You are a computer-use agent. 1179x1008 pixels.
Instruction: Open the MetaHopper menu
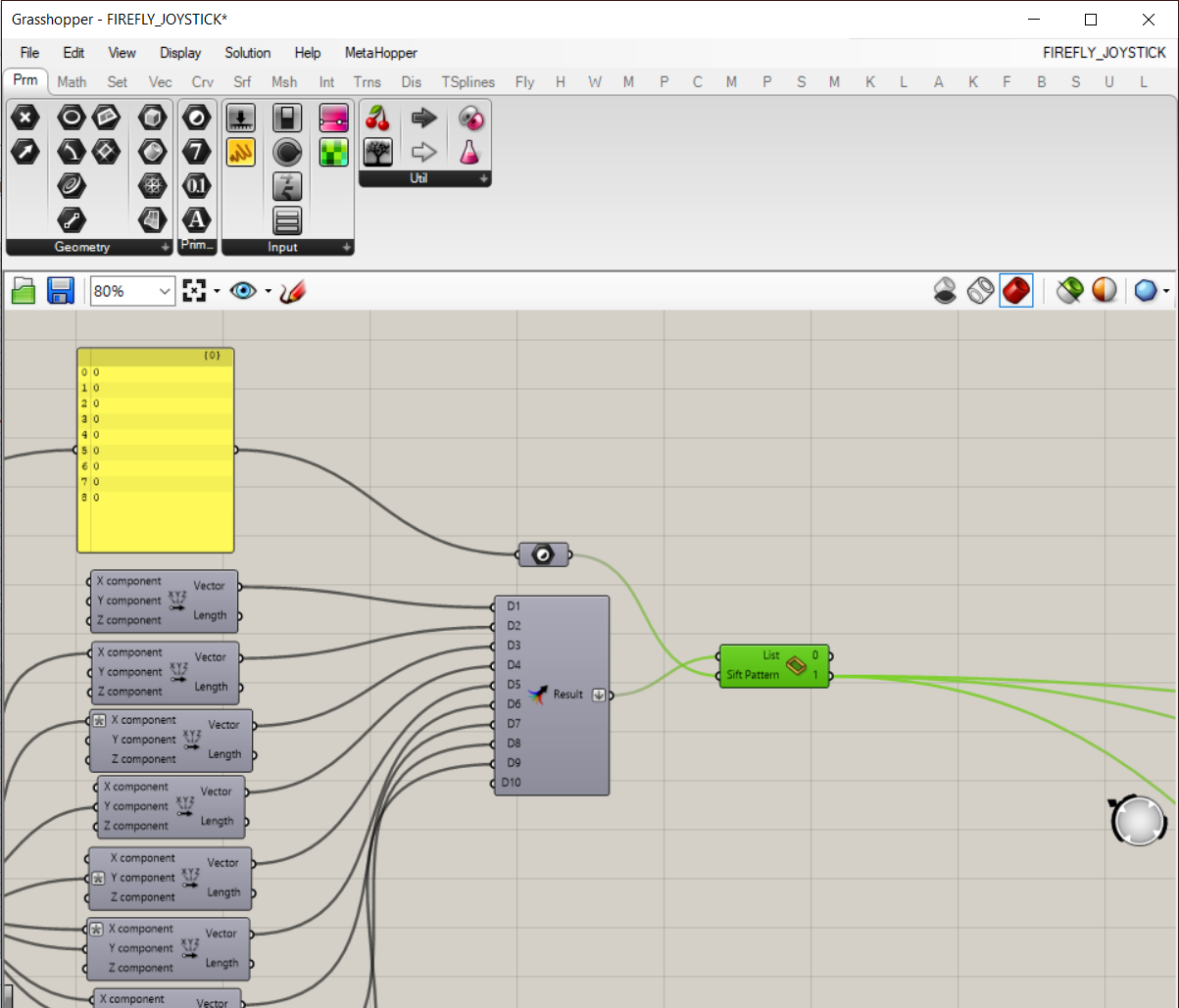[381, 53]
